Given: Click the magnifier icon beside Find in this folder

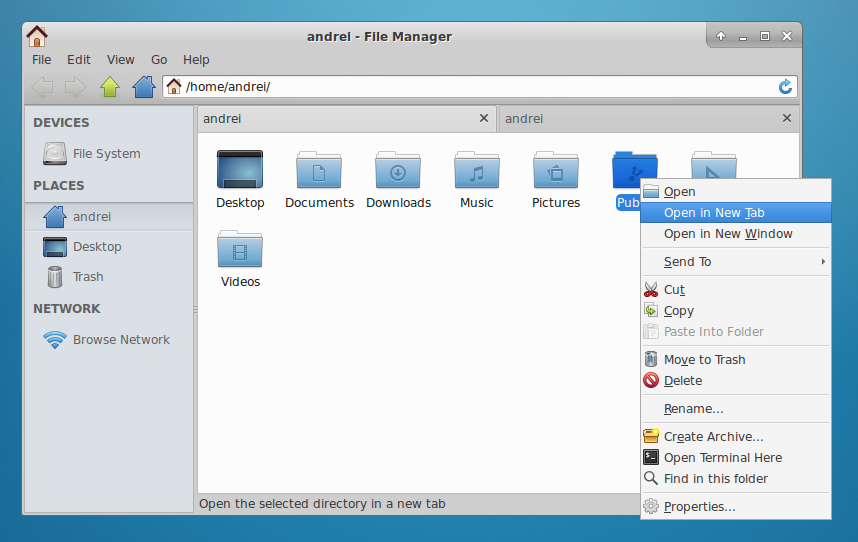Looking at the screenshot, I should [x=651, y=478].
